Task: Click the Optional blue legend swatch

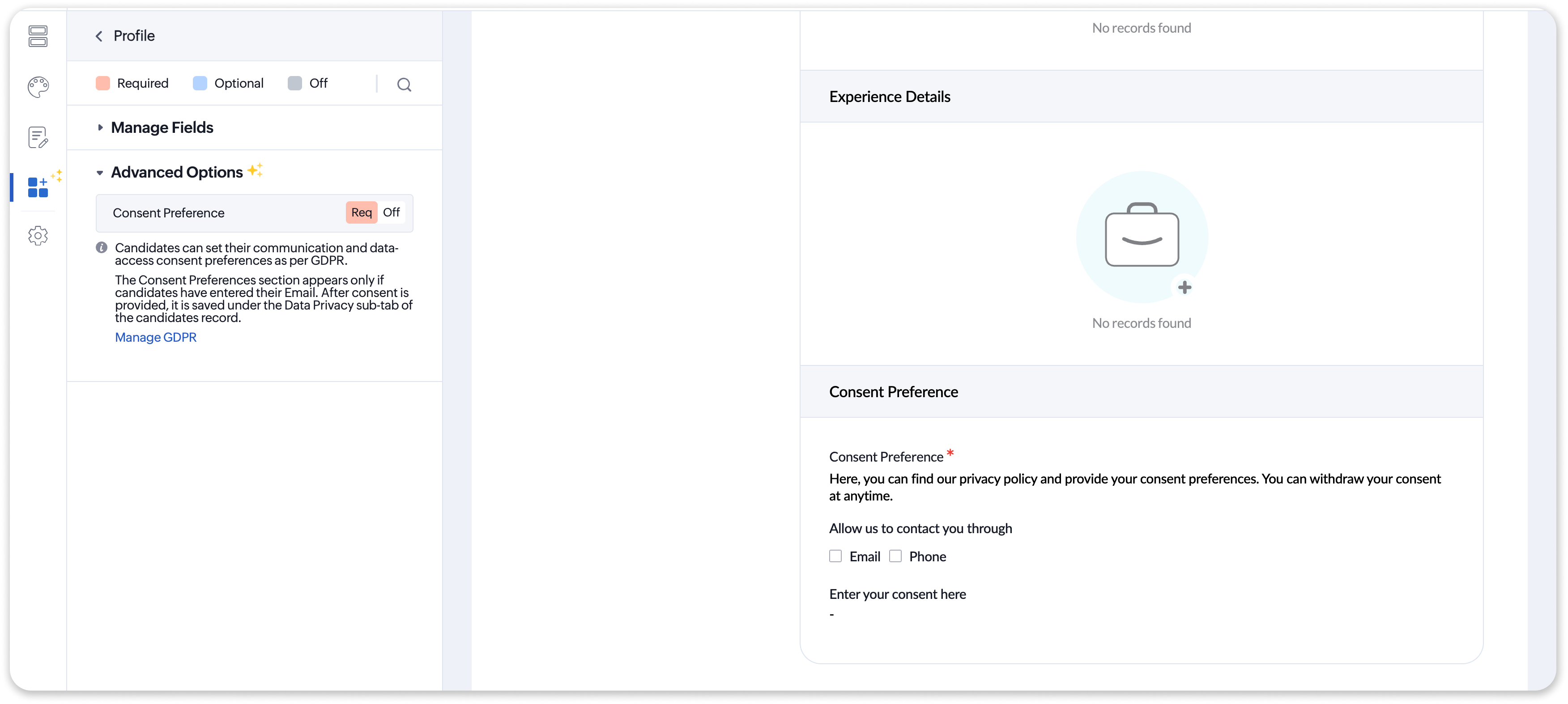Action: (200, 83)
